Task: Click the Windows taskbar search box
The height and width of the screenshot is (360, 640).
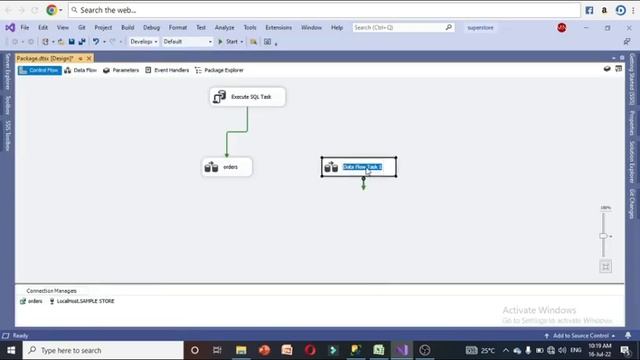Action: pos(103,350)
